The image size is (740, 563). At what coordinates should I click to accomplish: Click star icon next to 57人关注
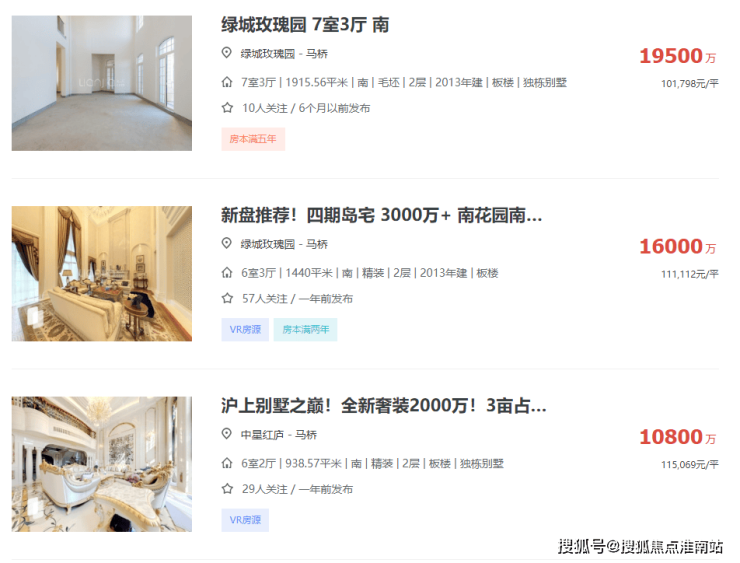click(227, 298)
